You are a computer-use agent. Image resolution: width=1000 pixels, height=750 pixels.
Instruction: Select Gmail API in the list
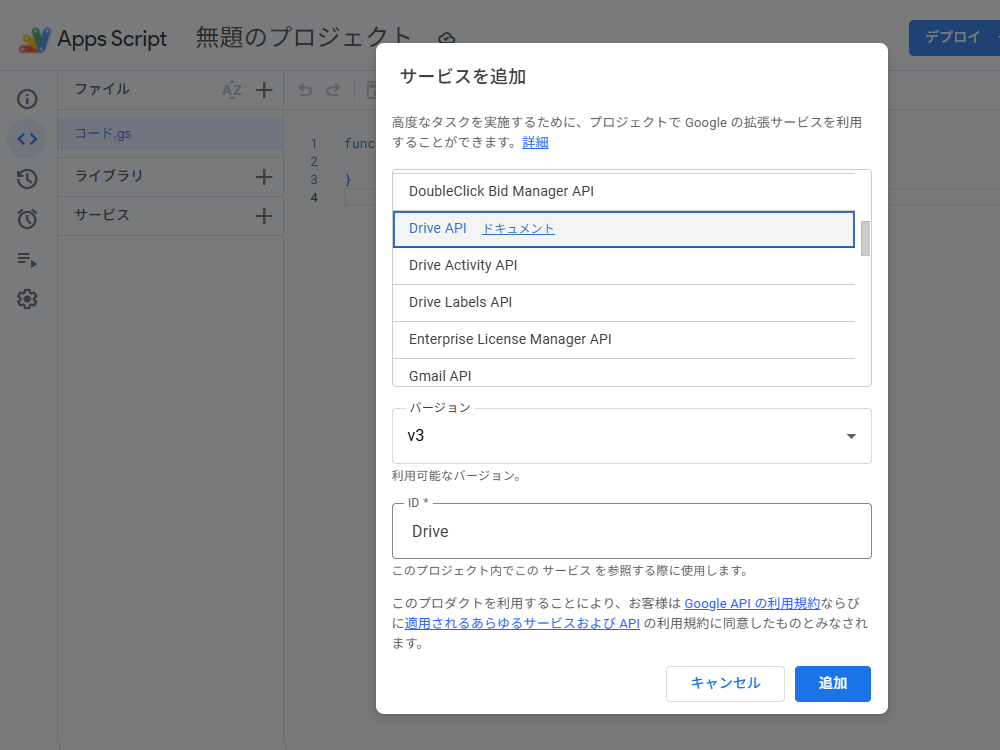[x=624, y=374]
